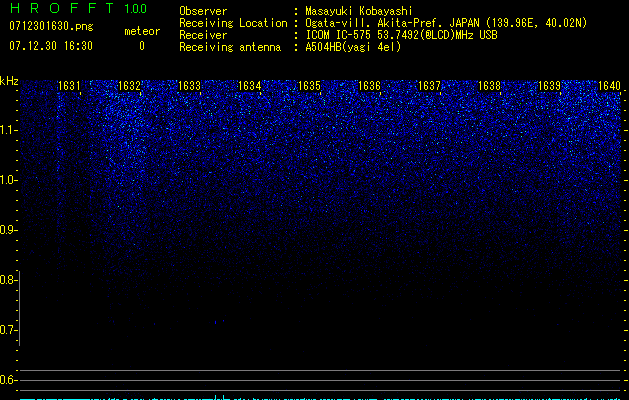Click the HROFFT 1.0.0 title text
This screenshot has height=400, width=629.
click(78, 8)
